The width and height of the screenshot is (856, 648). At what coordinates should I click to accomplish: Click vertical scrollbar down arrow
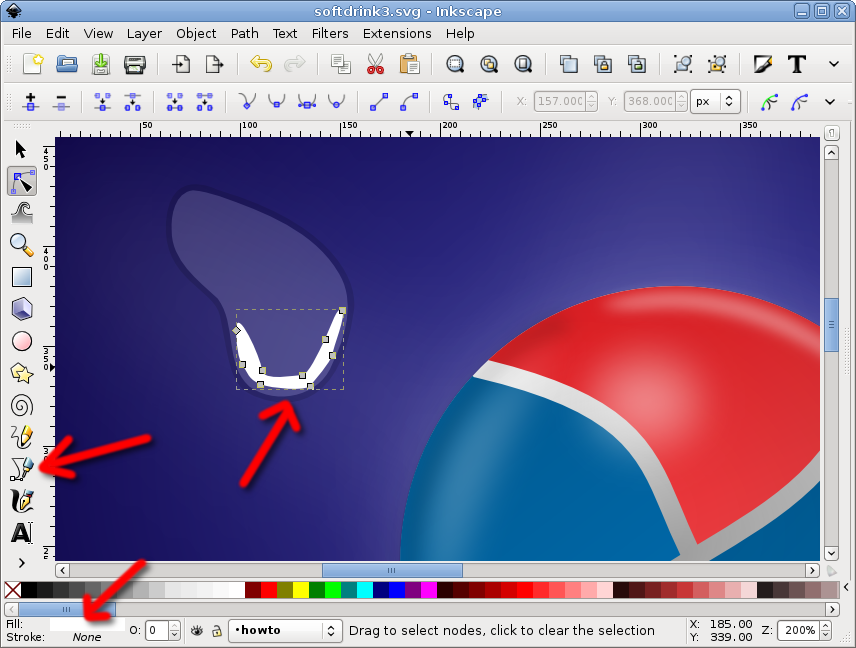(831, 553)
